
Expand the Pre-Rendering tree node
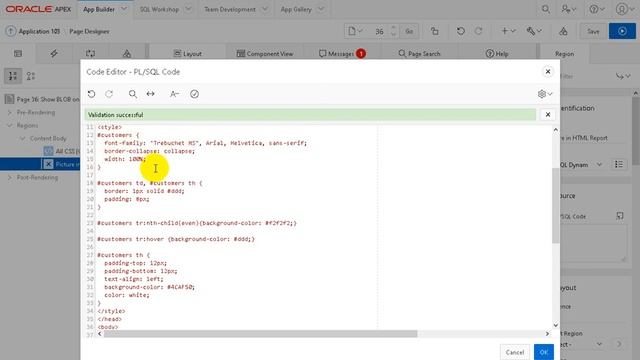point(10,112)
